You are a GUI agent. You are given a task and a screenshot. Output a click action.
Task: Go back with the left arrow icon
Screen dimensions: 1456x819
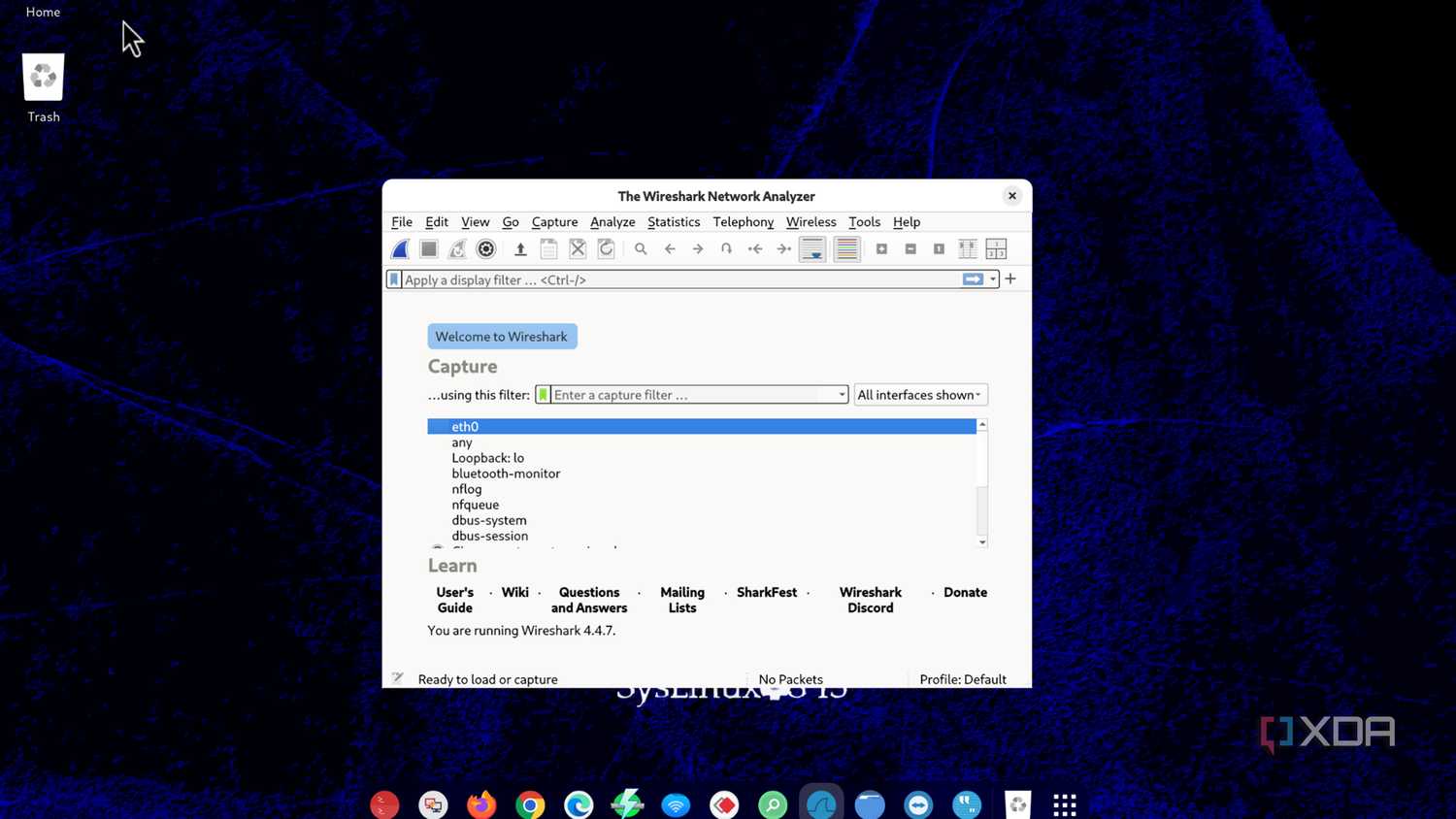point(670,249)
